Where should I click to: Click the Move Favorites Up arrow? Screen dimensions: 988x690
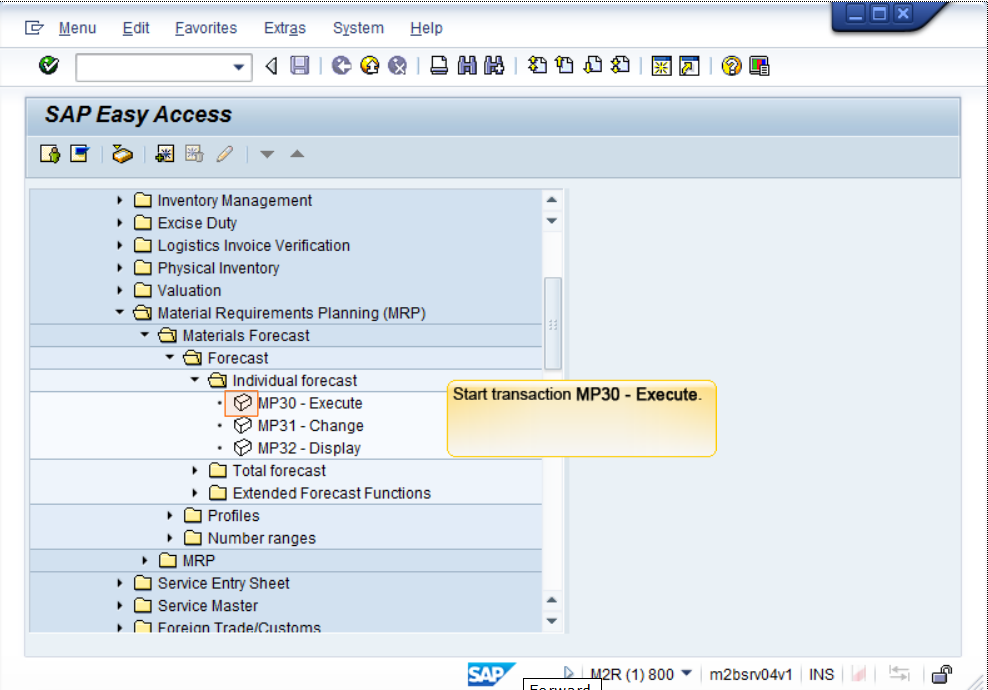(x=297, y=154)
